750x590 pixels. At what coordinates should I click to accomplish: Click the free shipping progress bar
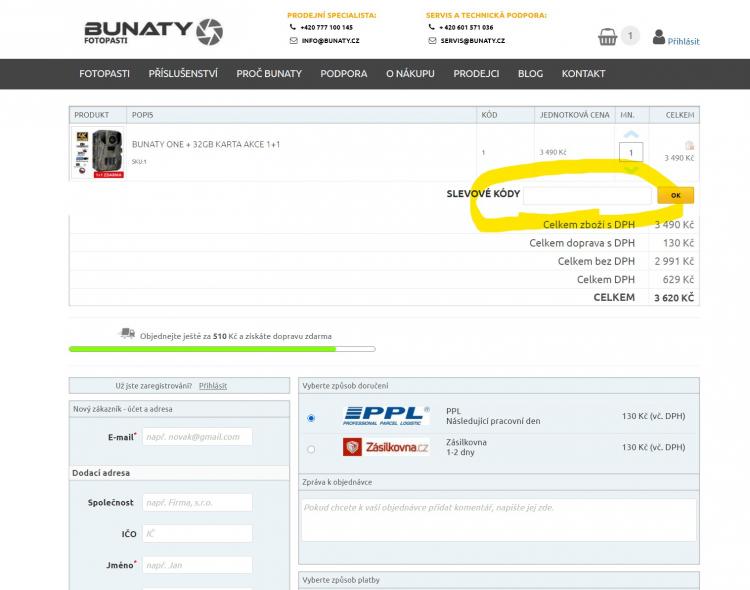click(x=222, y=349)
